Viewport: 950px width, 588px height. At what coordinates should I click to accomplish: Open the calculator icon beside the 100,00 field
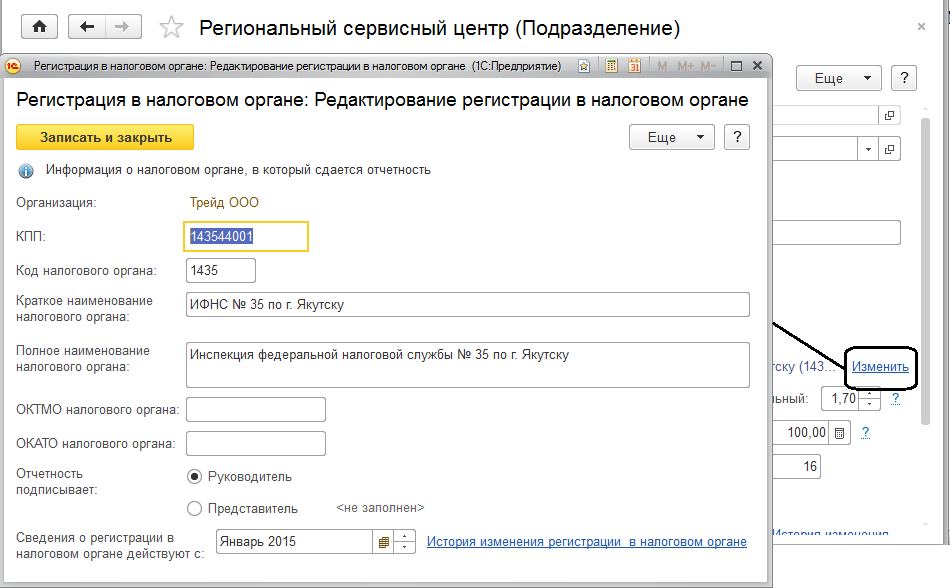pyautogui.click(x=840, y=433)
